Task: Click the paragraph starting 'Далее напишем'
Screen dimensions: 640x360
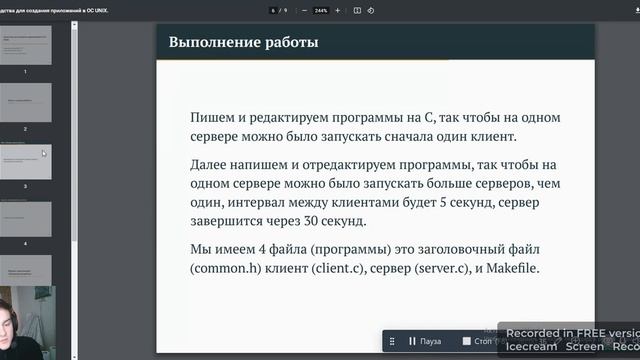Action: pyautogui.click(x=375, y=193)
